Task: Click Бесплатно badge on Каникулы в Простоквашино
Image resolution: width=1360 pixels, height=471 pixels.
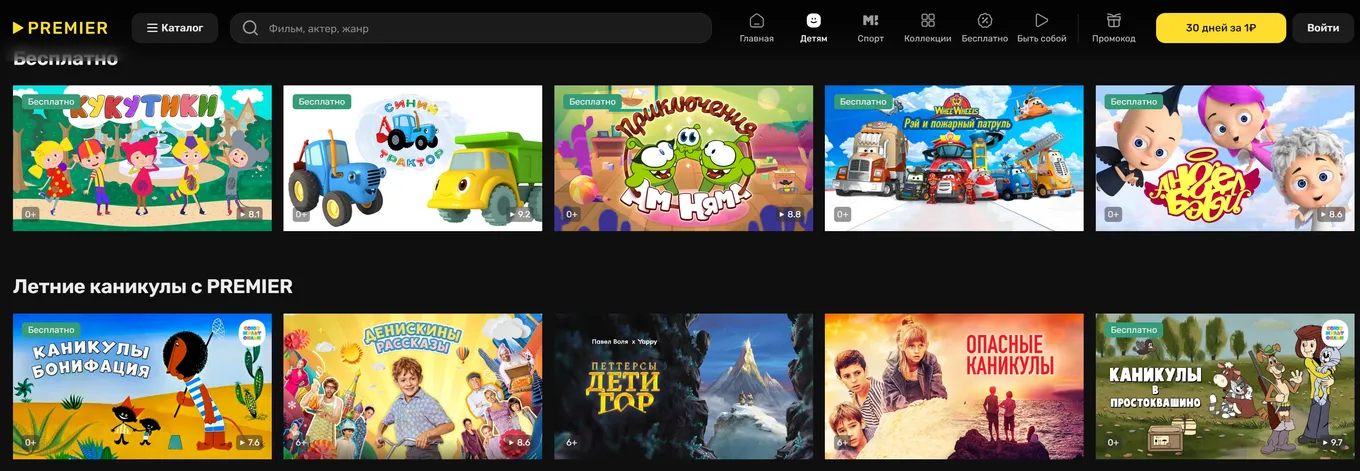Action: pos(1134,330)
